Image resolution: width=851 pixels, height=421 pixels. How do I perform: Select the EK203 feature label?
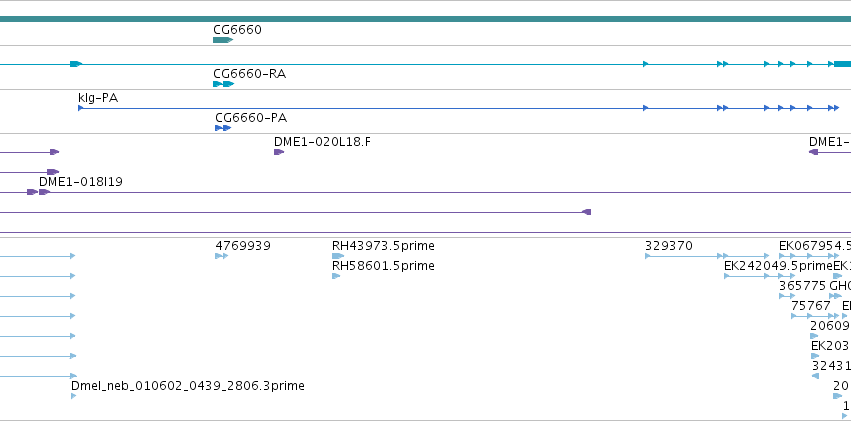[x=830, y=346]
